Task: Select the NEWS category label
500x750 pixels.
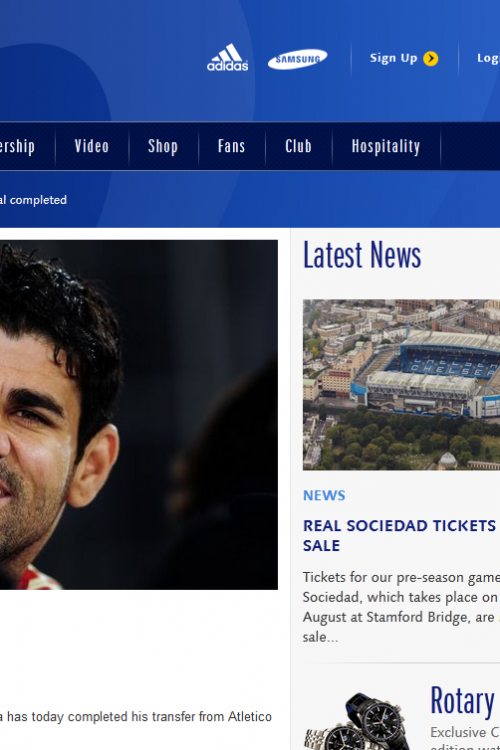Action: point(324,495)
